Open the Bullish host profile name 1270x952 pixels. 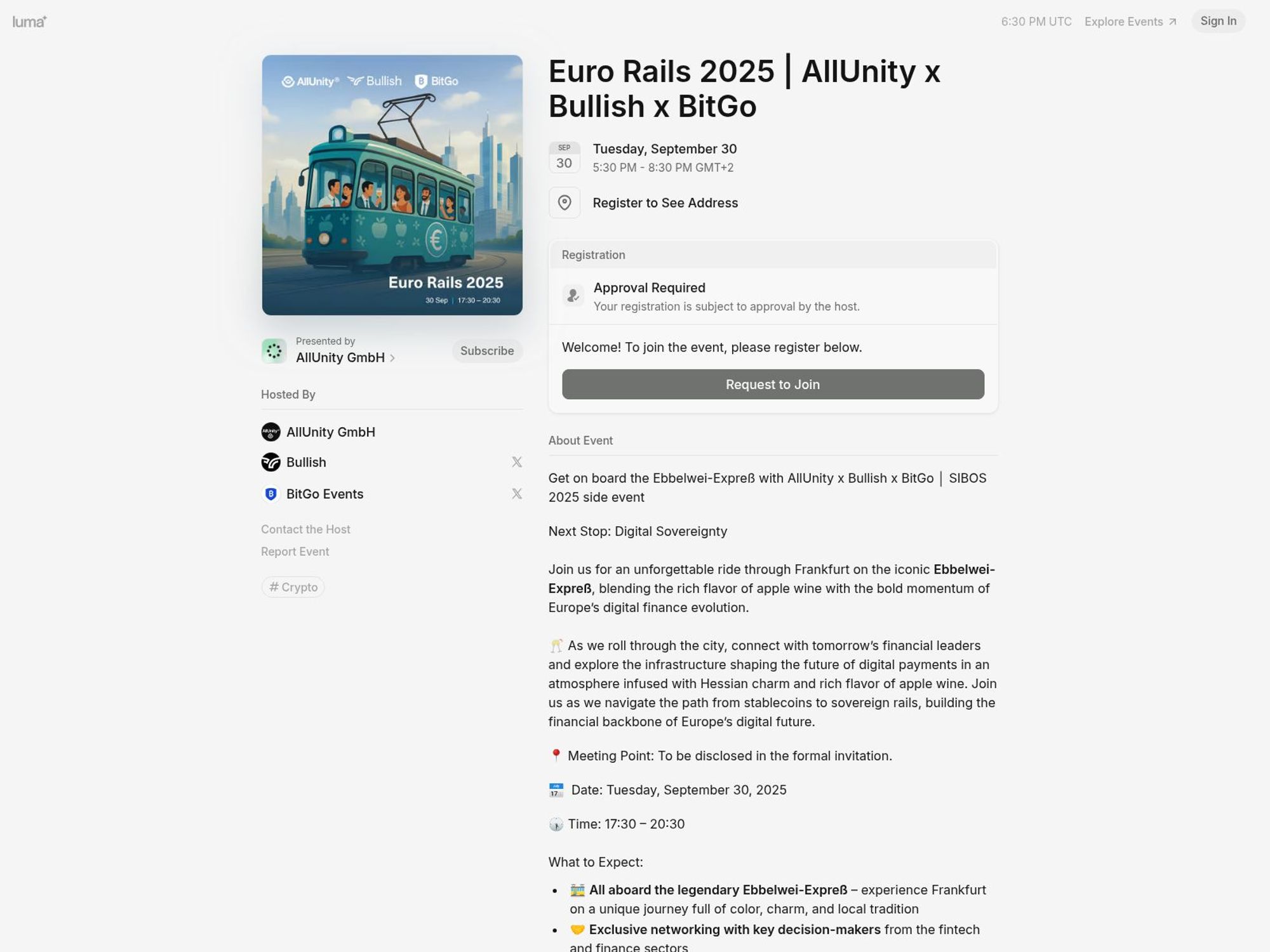point(306,462)
